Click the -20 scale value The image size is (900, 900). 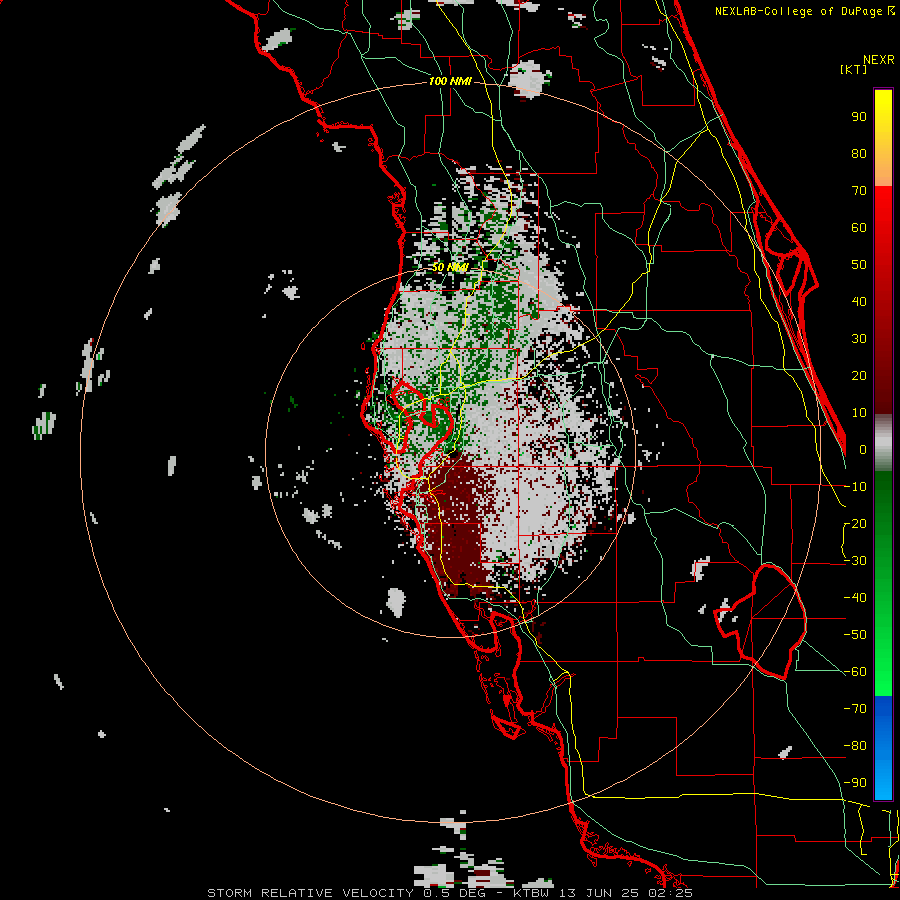[x=855, y=524]
